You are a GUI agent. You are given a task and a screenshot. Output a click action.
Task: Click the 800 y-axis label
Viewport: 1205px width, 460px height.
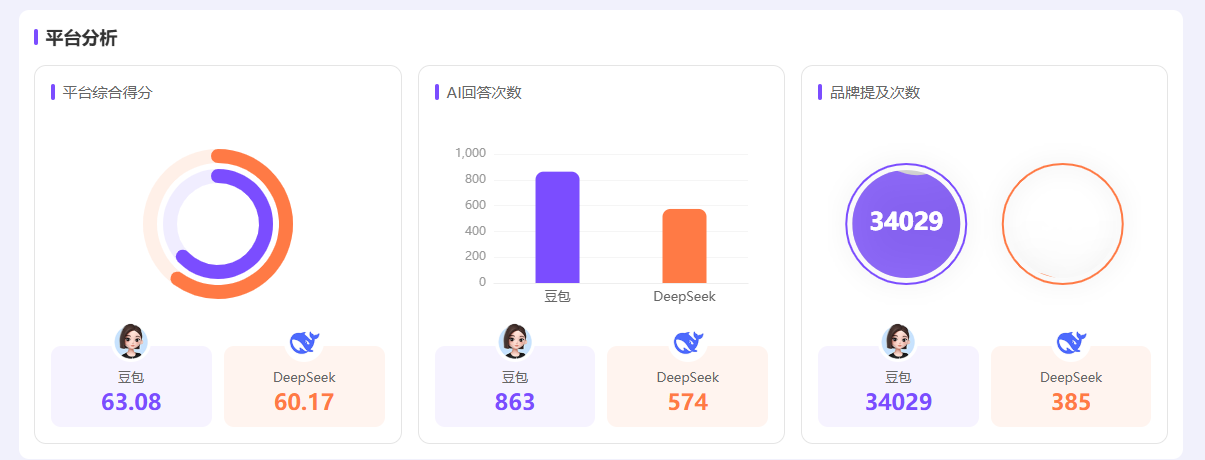(x=476, y=179)
